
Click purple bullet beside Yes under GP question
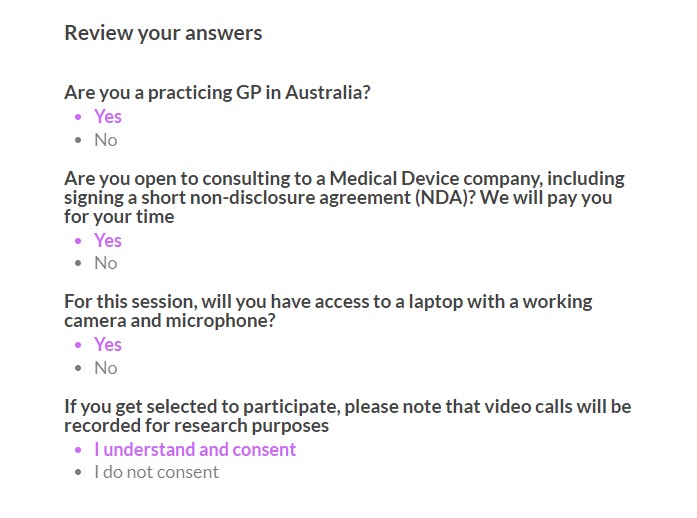[79, 117]
